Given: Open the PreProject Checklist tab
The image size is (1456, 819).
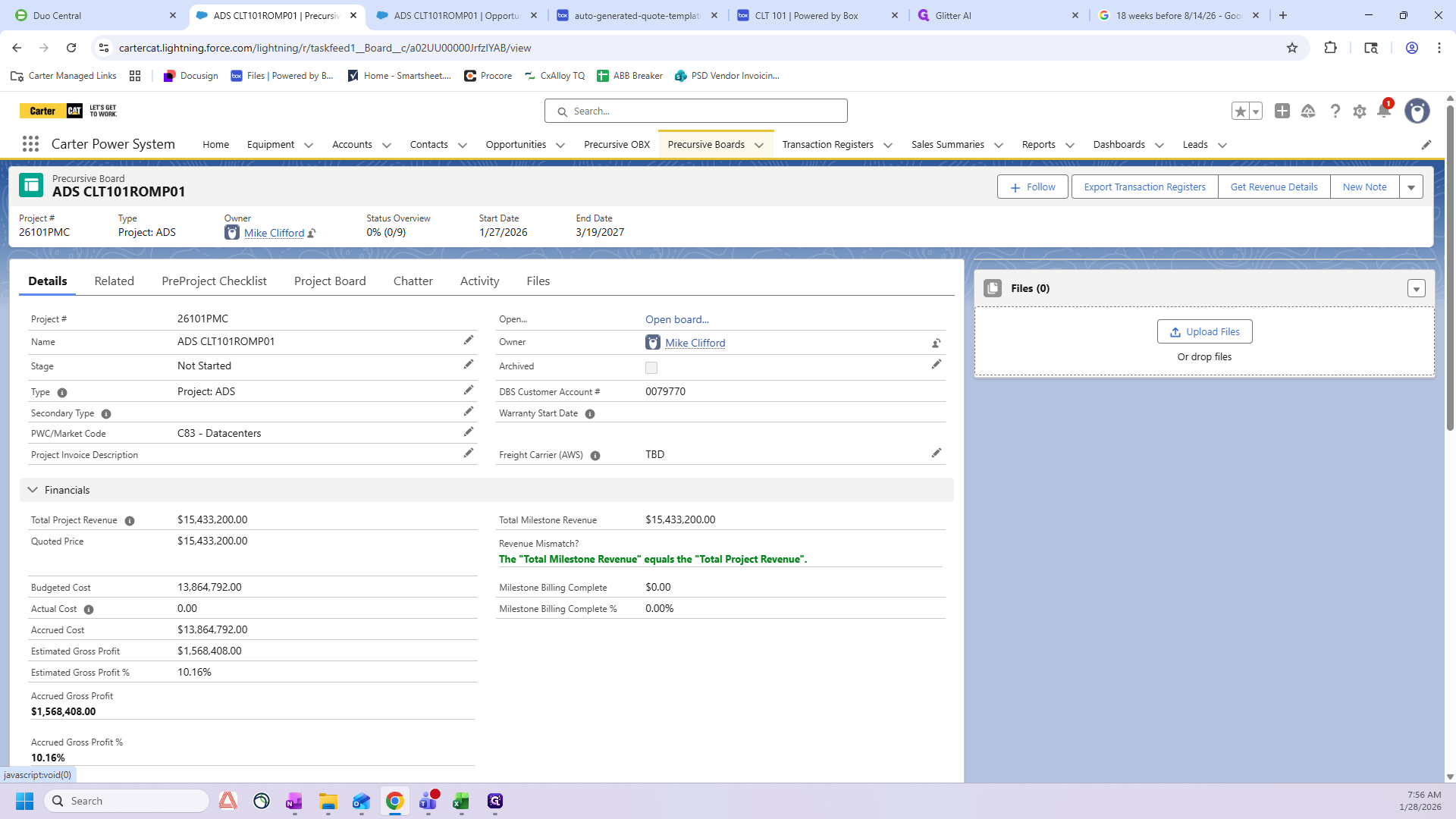Looking at the screenshot, I should 214,281.
